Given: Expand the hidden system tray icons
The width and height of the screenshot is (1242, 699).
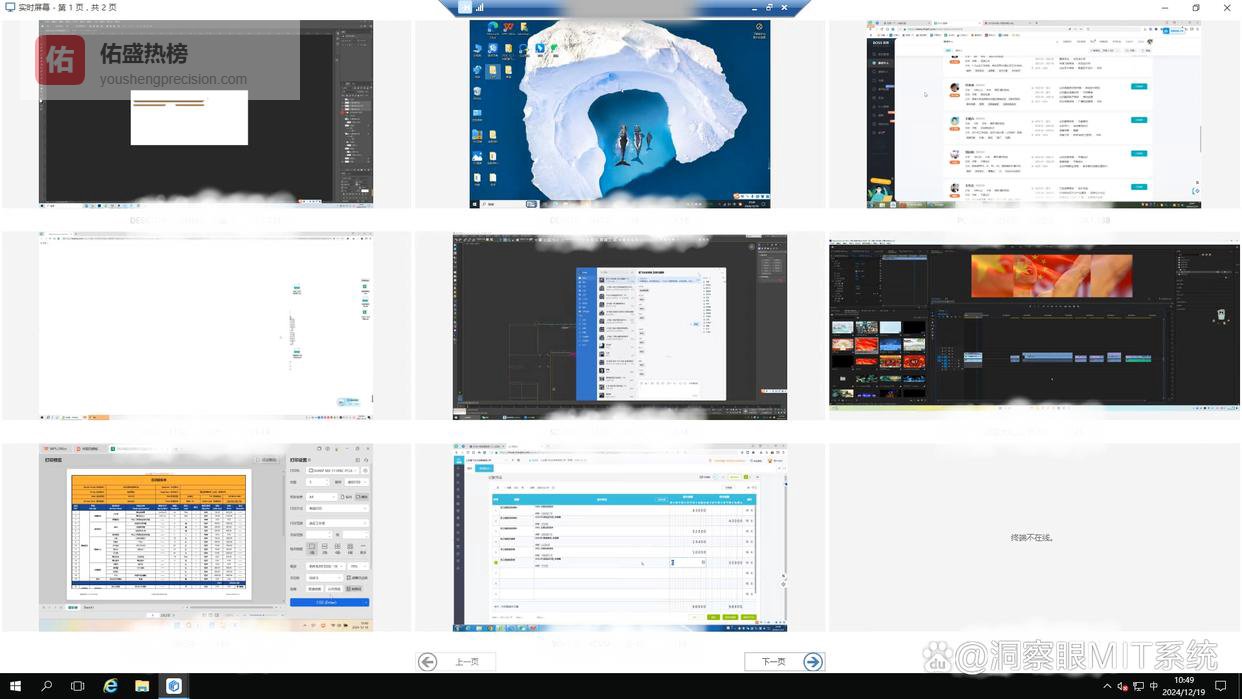Looking at the screenshot, I should (1107, 686).
